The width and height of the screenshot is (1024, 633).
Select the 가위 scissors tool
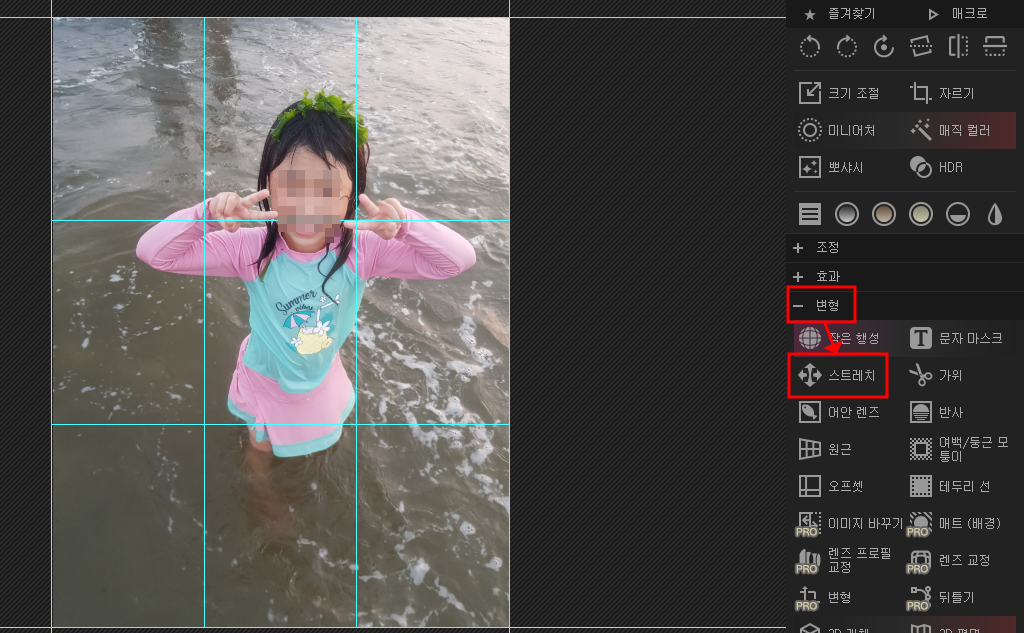point(936,375)
